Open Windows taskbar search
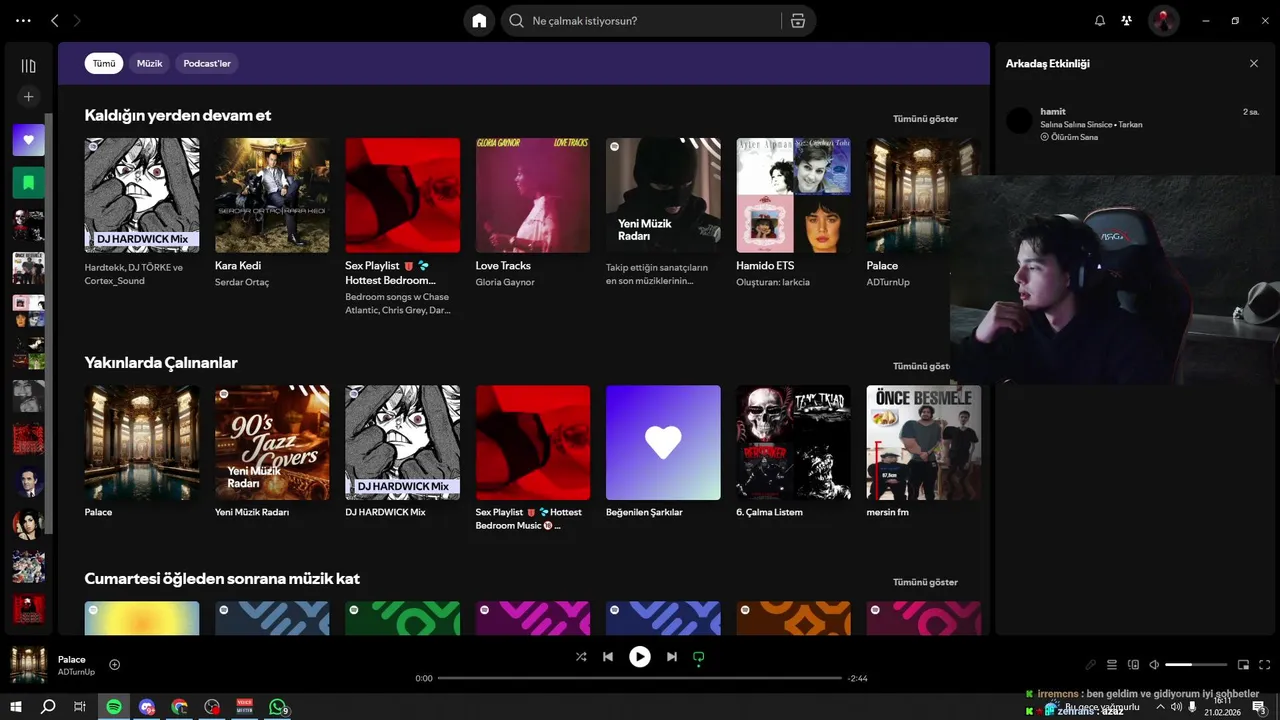The width and height of the screenshot is (1280, 720). click(48, 707)
